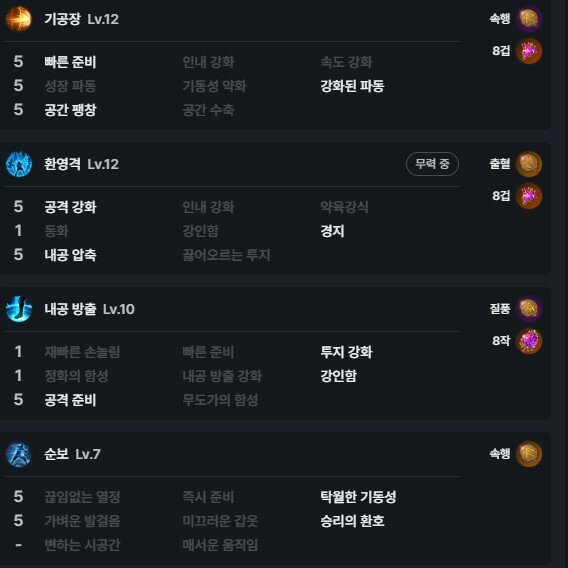The width and height of the screenshot is (568, 568).
Task: Click the 환영격 skill icon
Action: (19, 164)
